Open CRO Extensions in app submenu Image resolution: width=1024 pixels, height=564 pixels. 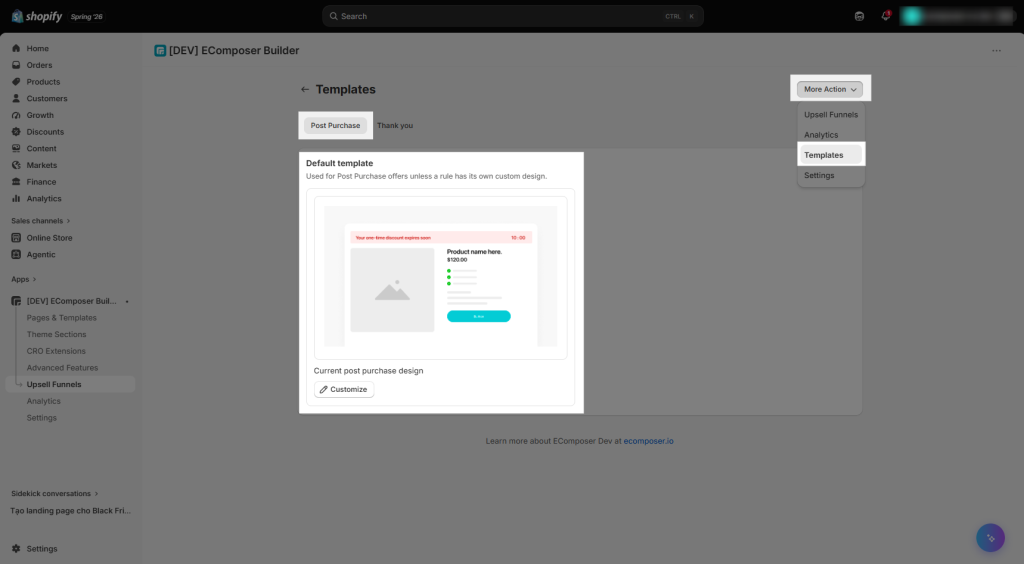pos(56,351)
